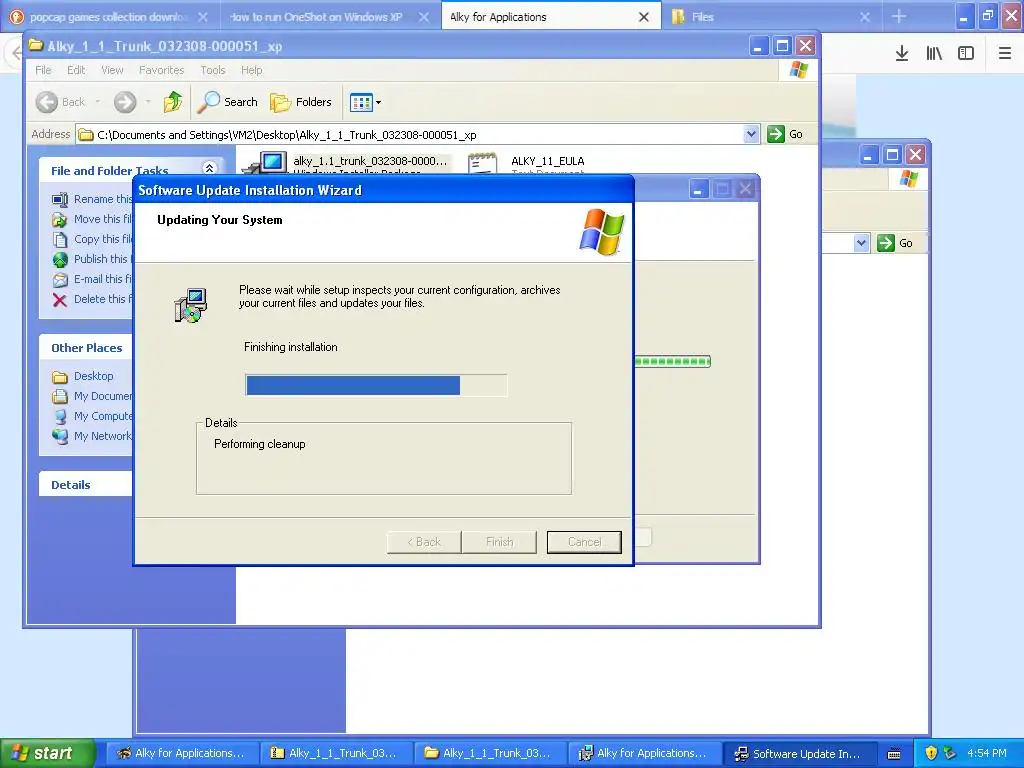1024x768 pixels.
Task: Toggle the browser sidebar icon
Action: coord(966,53)
